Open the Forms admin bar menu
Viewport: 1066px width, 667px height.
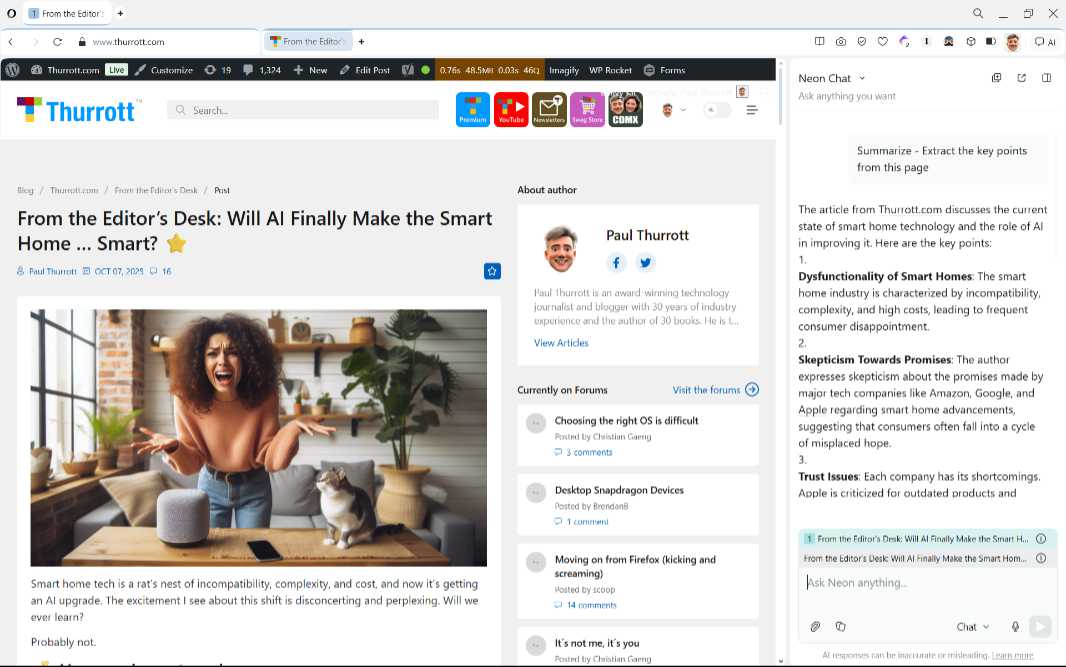tap(664, 70)
